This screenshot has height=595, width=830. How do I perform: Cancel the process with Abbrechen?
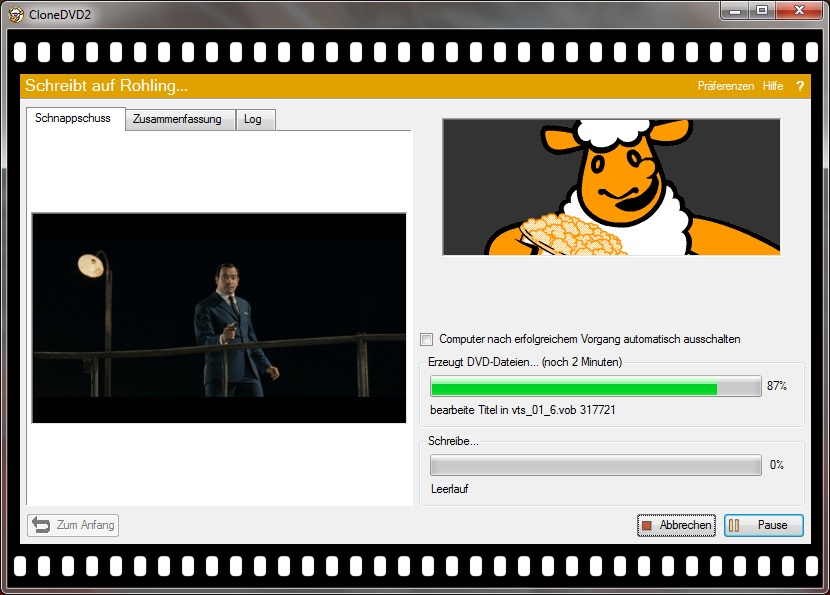tap(676, 525)
